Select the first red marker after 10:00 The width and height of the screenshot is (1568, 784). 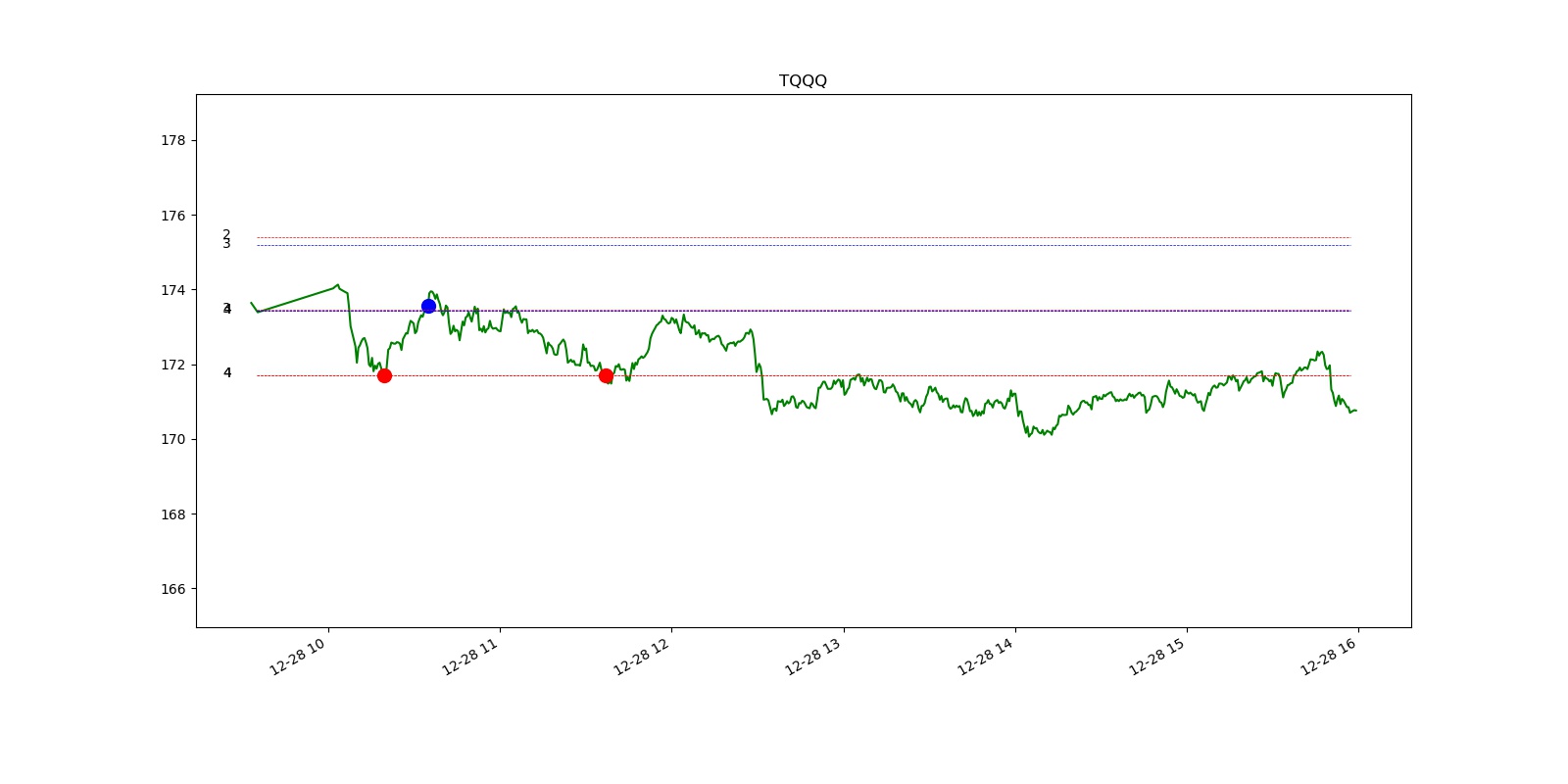click(384, 375)
